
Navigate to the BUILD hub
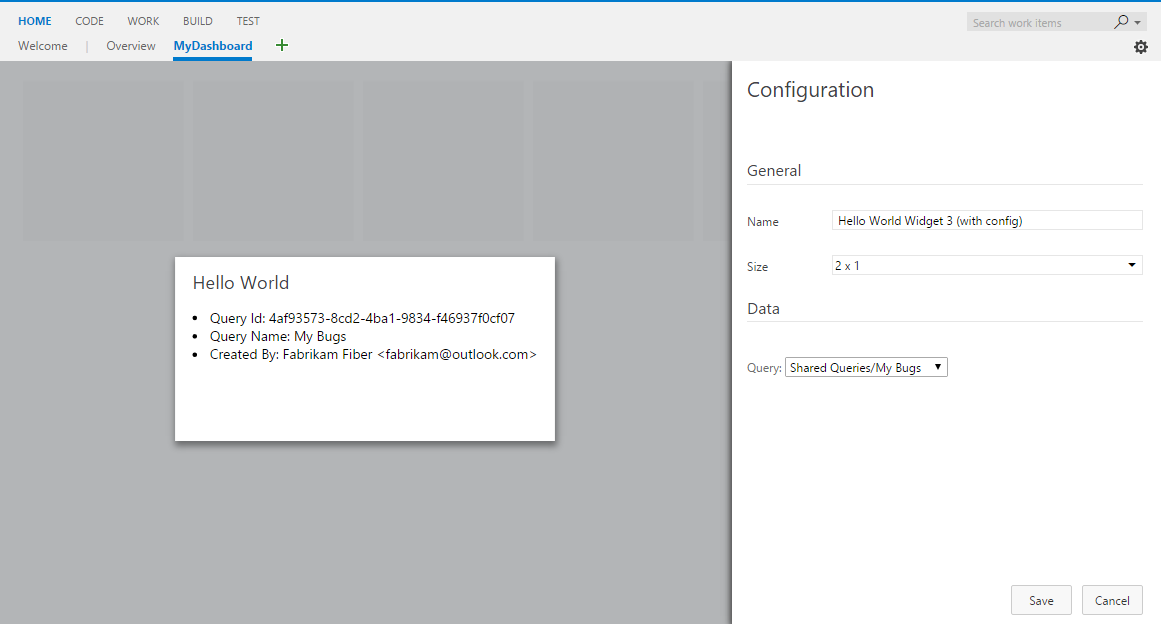tap(197, 20)
